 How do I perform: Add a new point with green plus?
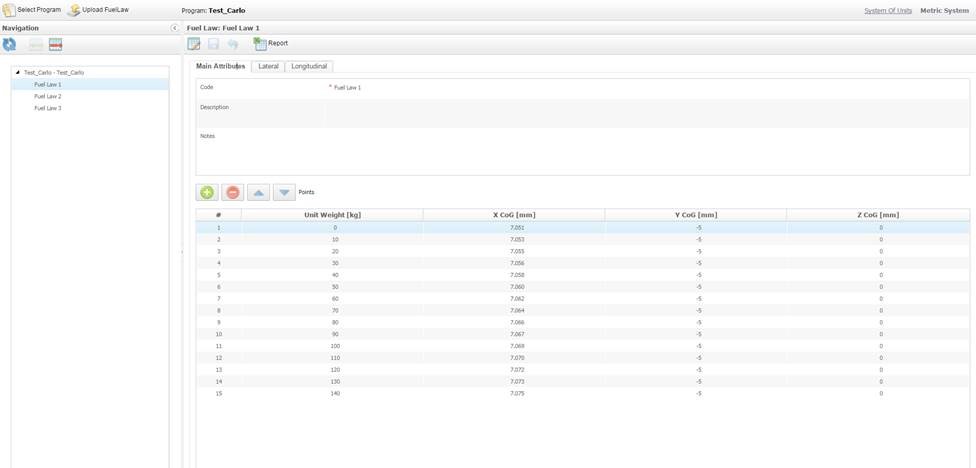click(x=207, y=192)
